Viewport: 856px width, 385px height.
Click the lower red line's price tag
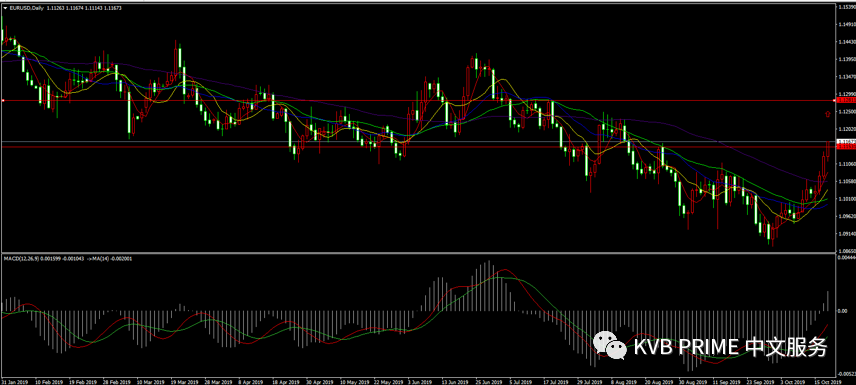tap(847, 147)
